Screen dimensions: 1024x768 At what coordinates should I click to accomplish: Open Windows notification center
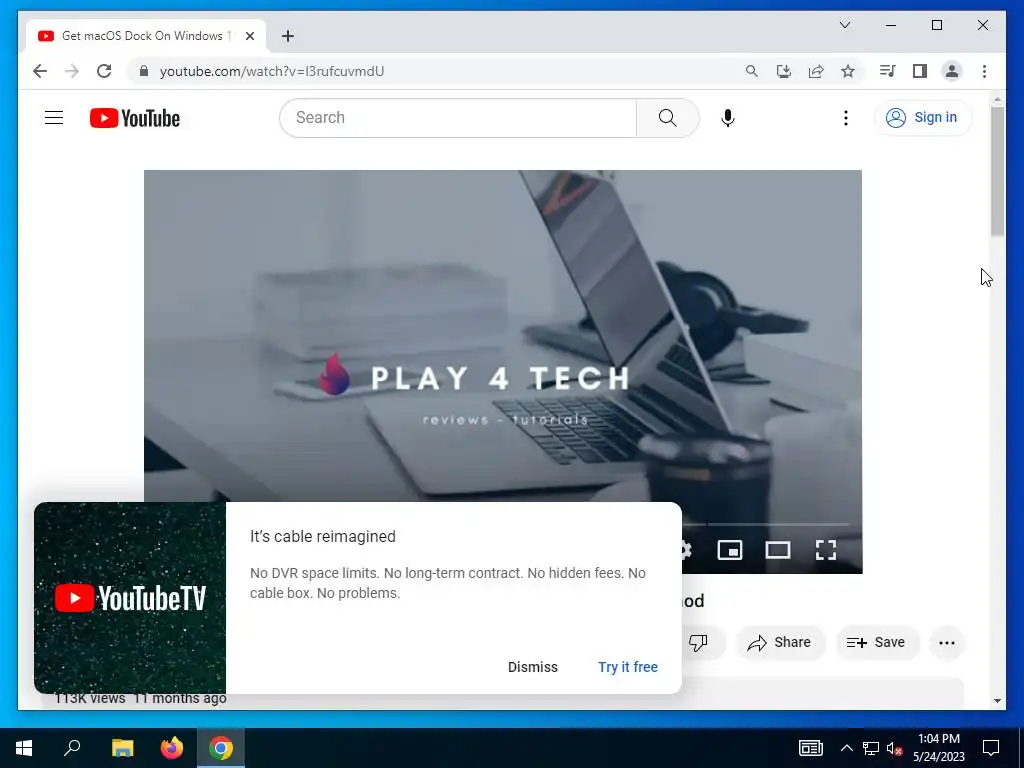991,748
